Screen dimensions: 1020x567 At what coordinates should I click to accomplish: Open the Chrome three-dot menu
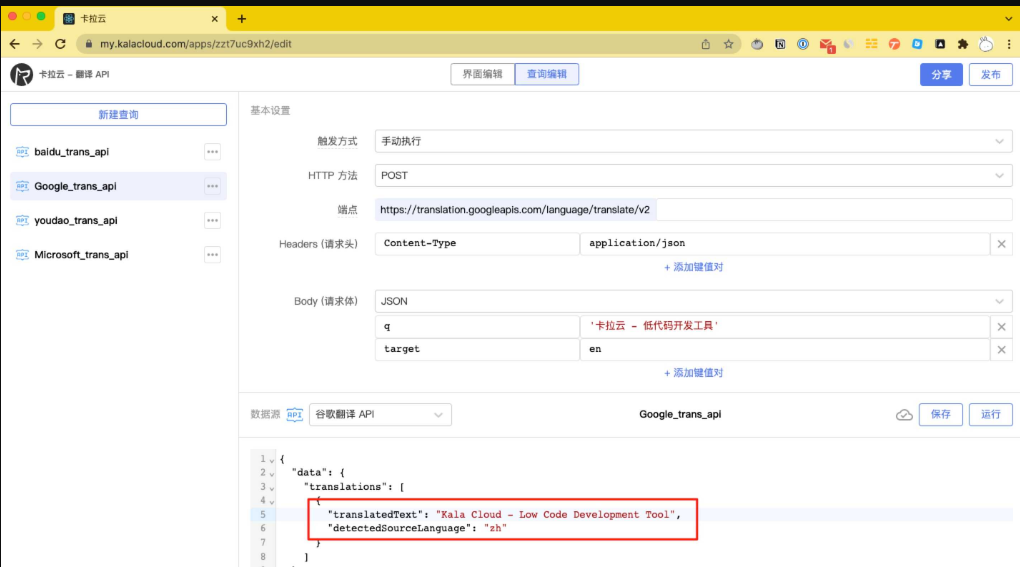tap(1009, 44)
